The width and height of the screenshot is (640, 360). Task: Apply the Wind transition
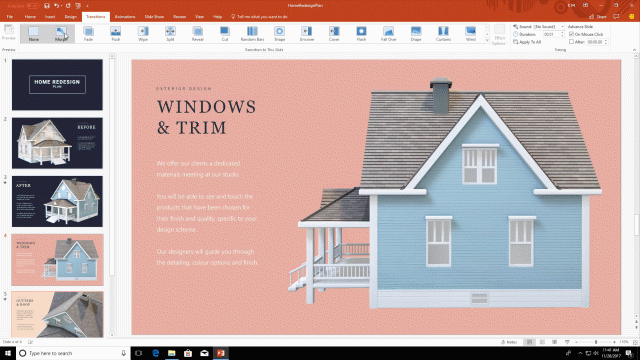click(471, 33)
